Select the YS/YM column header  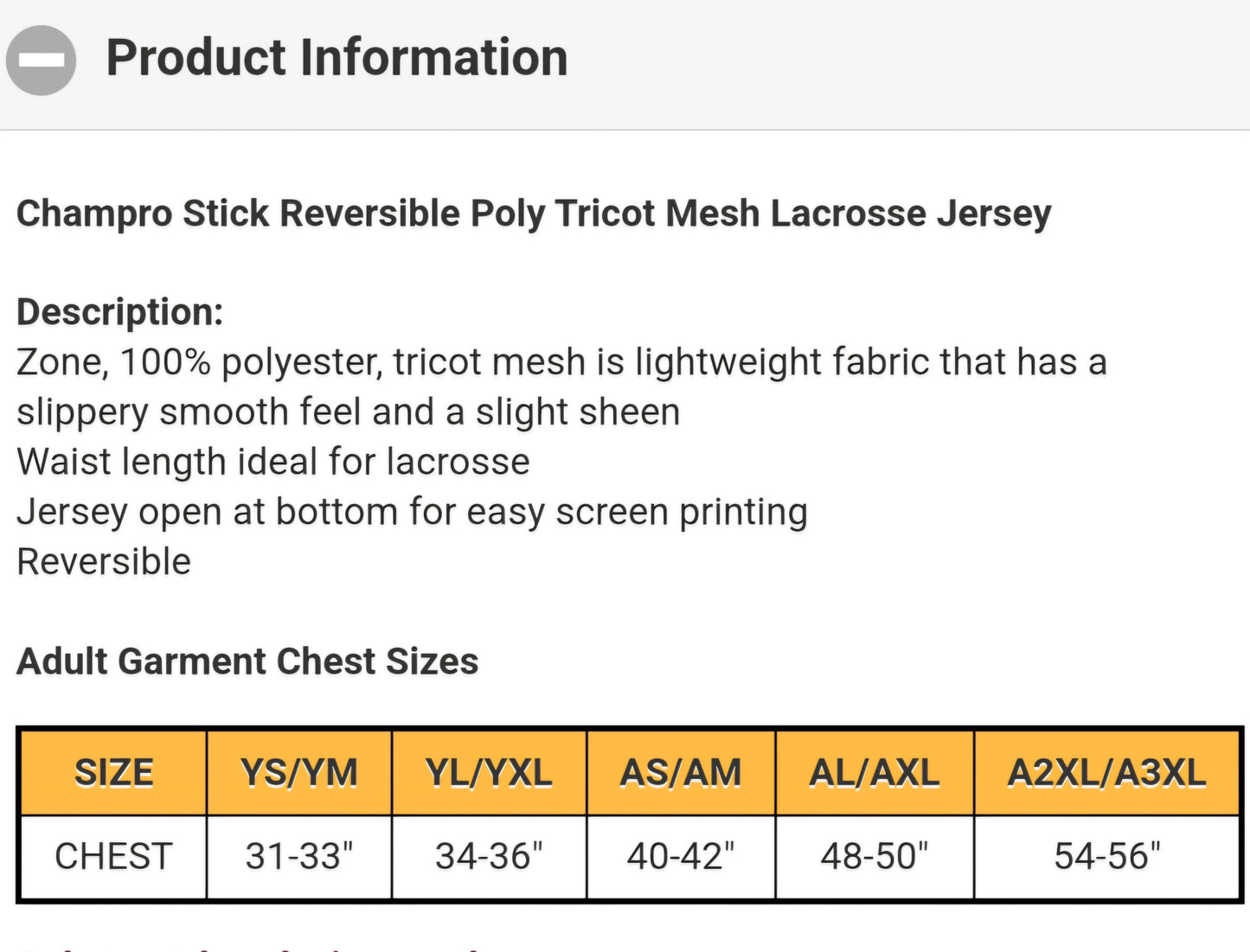[299, 773]
